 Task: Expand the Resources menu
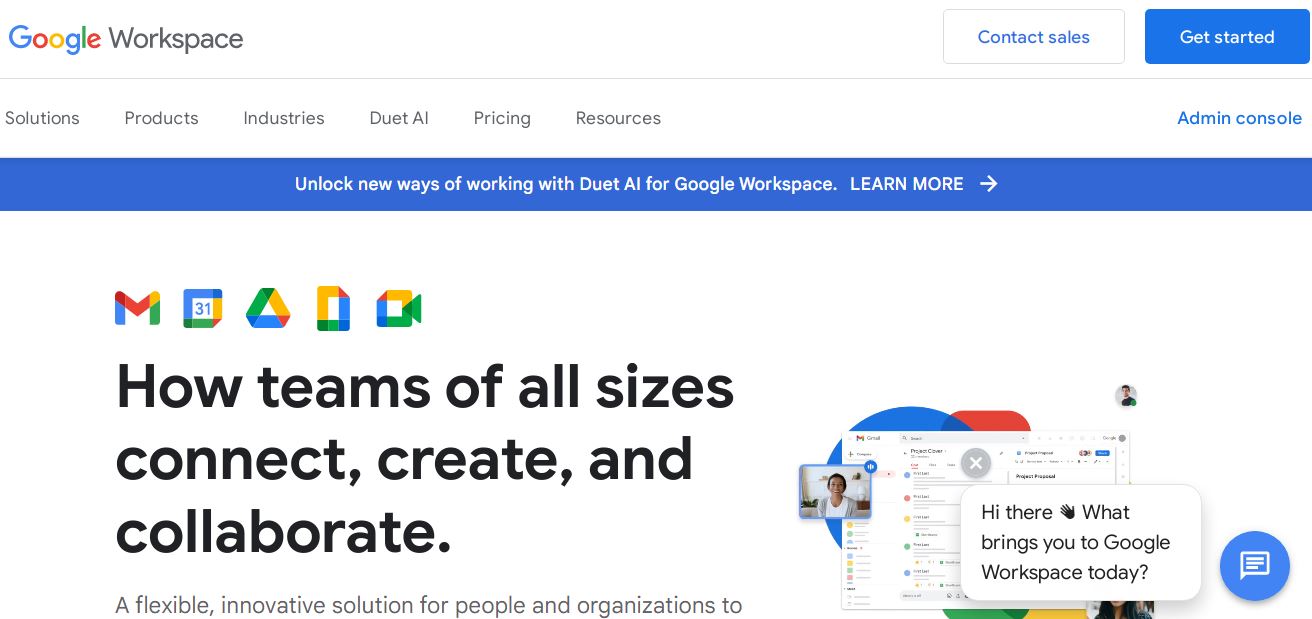[x=618, y=118]
